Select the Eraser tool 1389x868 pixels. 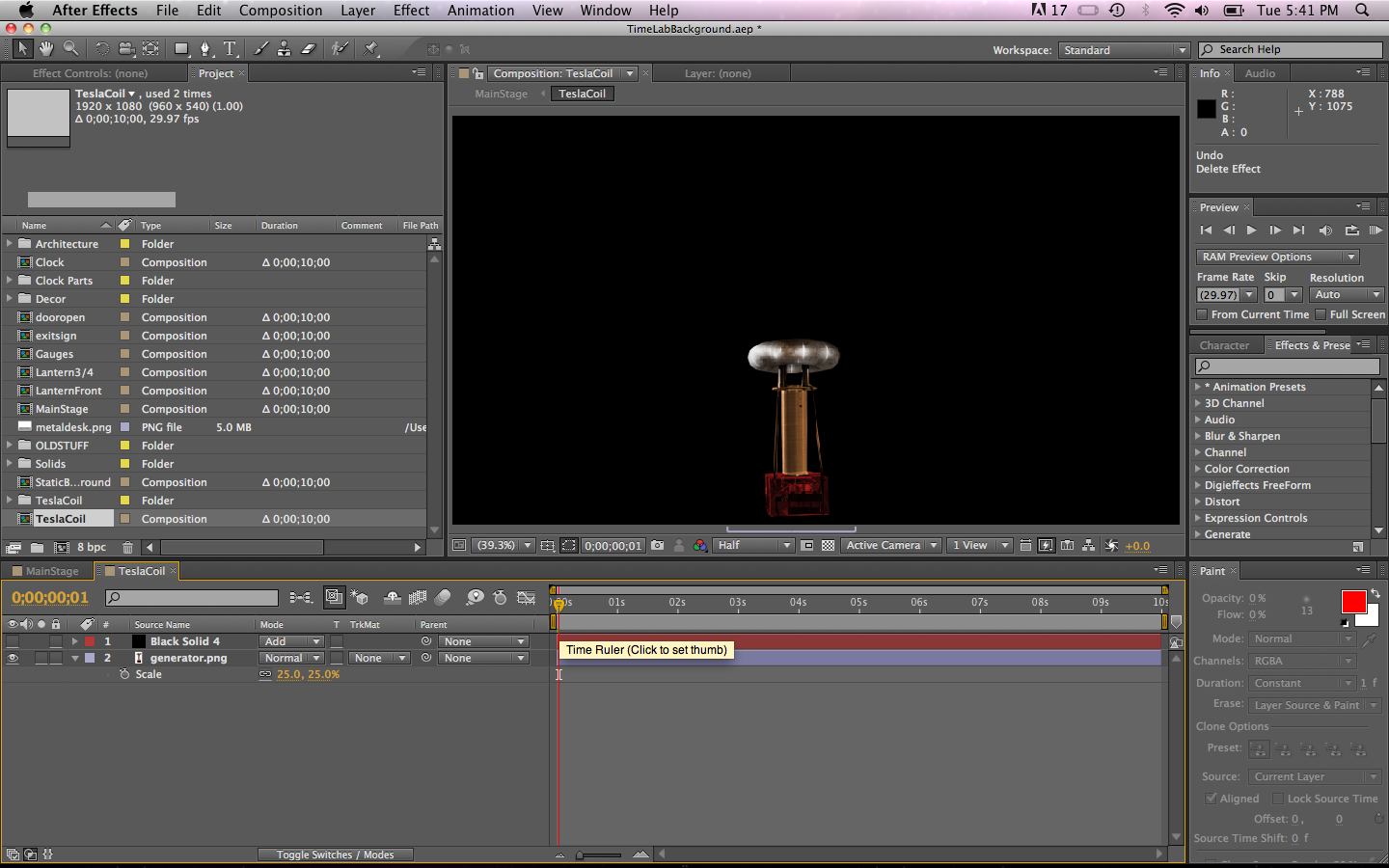tap(309, 48)
